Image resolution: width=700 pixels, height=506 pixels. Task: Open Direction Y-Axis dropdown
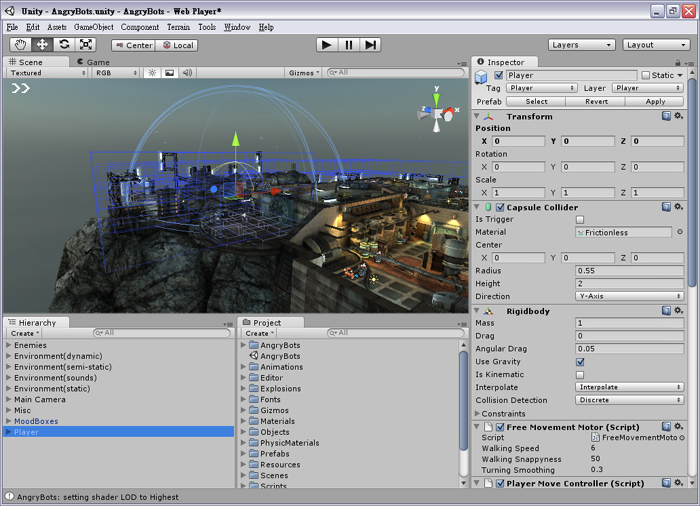pyautogui.click(x=629, y=296)
